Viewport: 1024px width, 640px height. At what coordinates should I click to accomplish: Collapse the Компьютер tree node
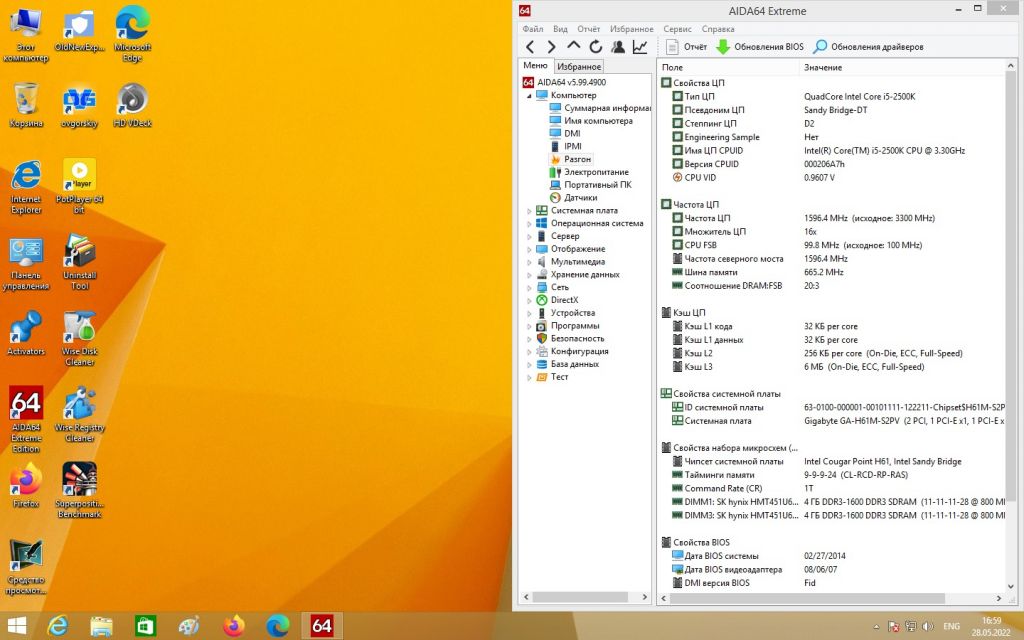click(x=530, y=95)
